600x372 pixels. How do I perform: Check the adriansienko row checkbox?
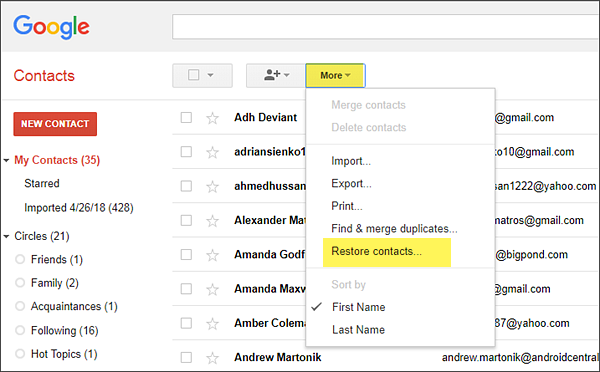pyautogui.click(x=186, y=152)
